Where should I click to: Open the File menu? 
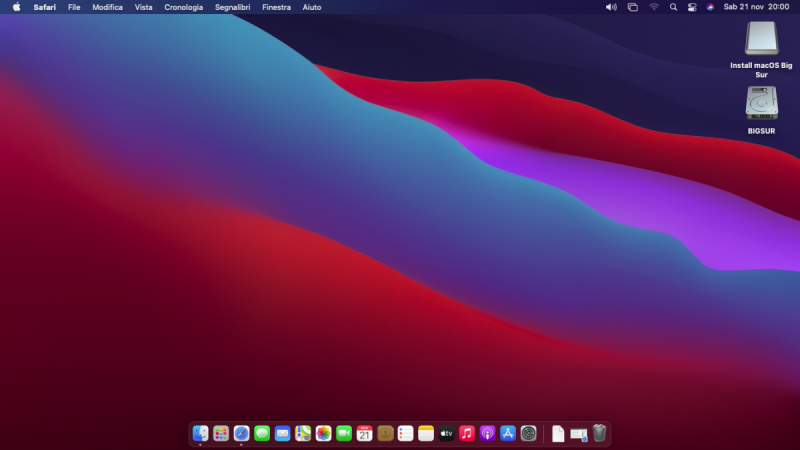click(x=74, y=7)
